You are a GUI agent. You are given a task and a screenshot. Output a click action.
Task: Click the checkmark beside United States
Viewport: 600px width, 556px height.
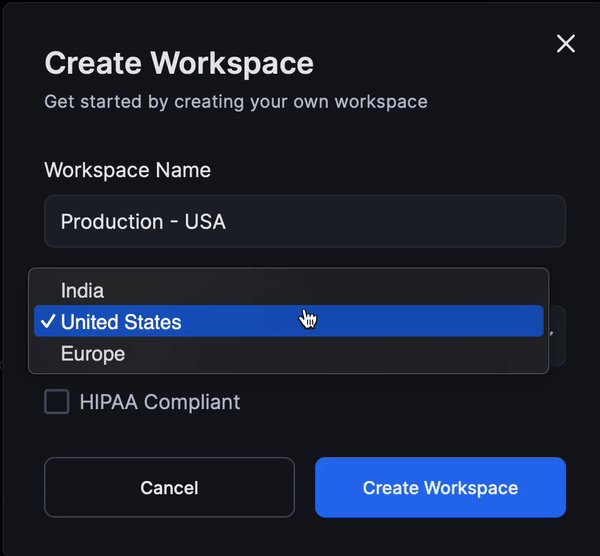47,322
